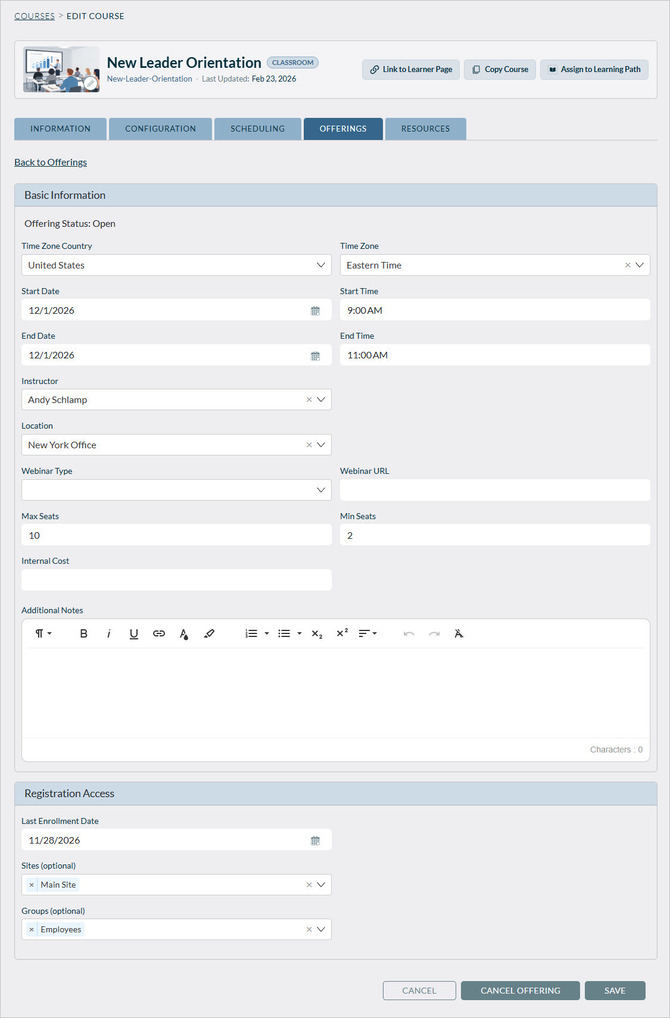Open the Location dropdown
The image size is (670, 1018).
[321, 445]
